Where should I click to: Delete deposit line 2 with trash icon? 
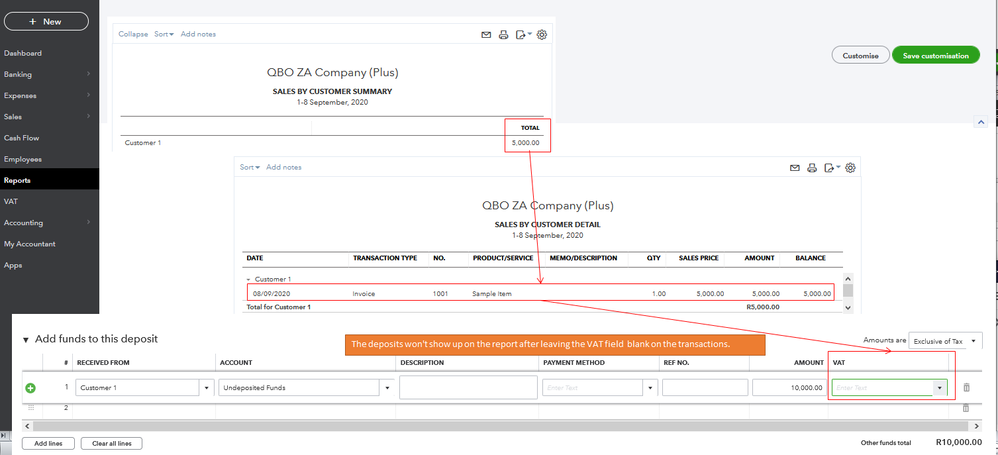click(x=966, y=408)
